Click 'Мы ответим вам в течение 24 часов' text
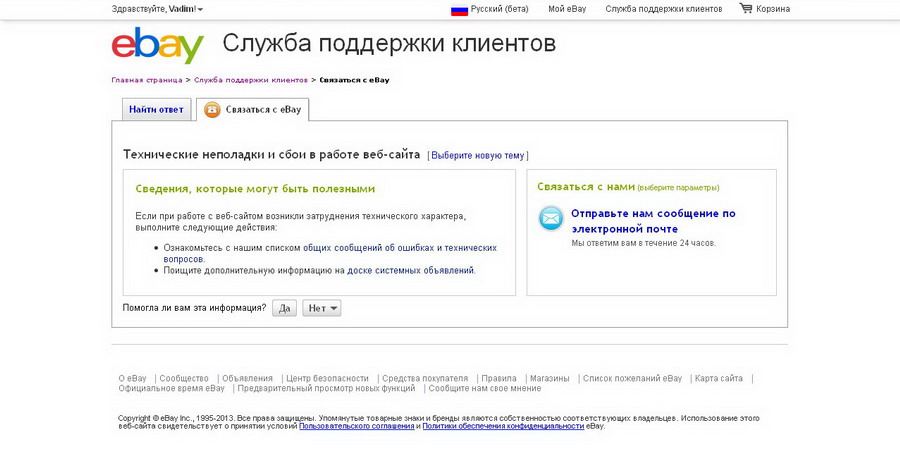Screen dimensions: 900x452 pyautogui.click(x=643, y=243)
